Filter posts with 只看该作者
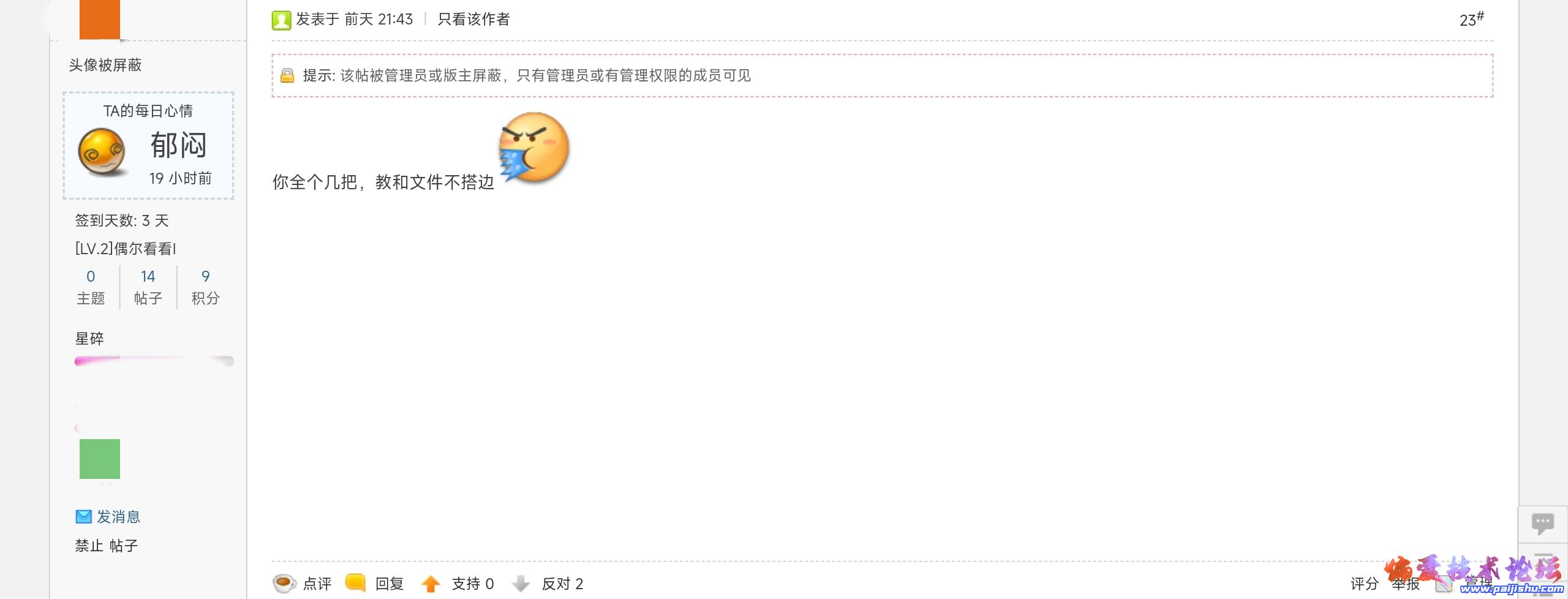This screenshot has height=599, width=1568. 473,20
